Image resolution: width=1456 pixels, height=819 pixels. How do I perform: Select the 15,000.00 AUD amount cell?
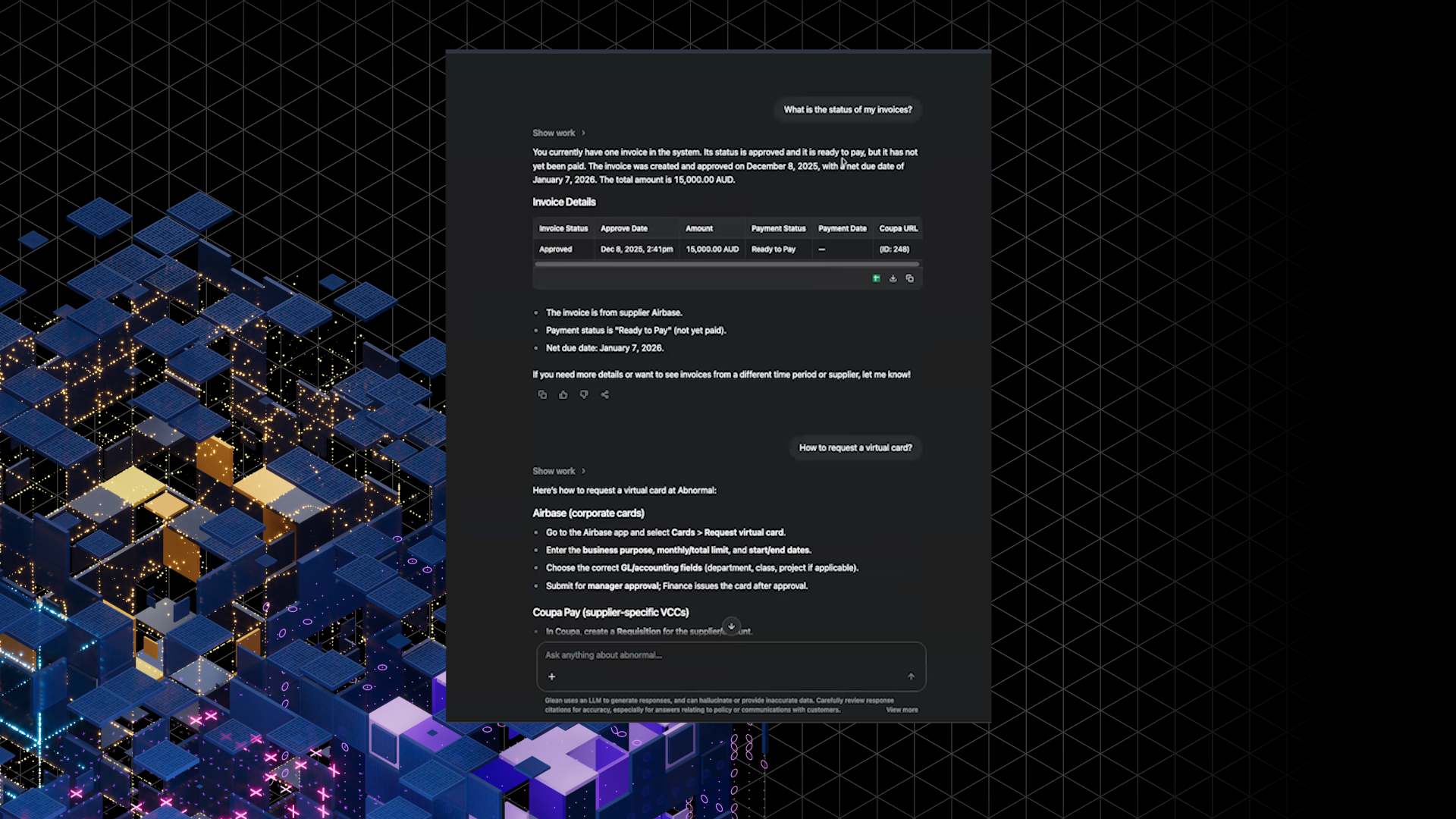pyautogui.click(x=712, y=249)
